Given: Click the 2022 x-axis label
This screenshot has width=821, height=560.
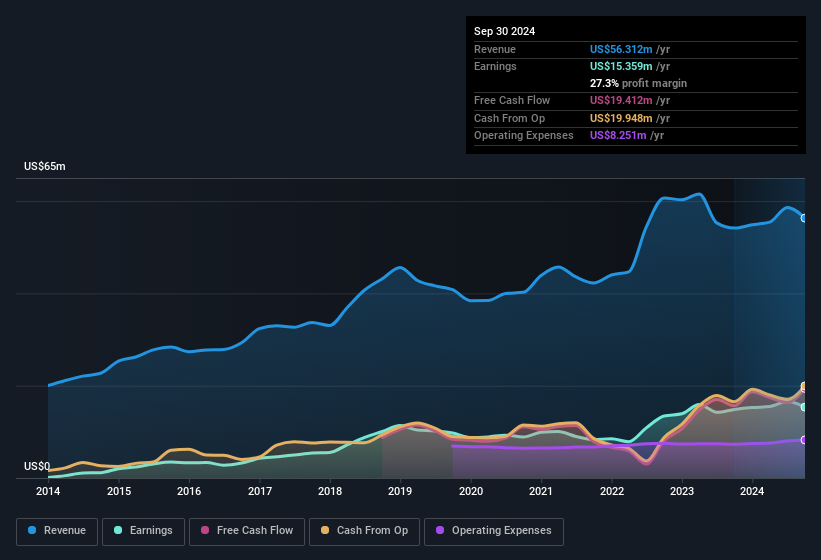Looking at the screenshot, I should tap(612, 491).
